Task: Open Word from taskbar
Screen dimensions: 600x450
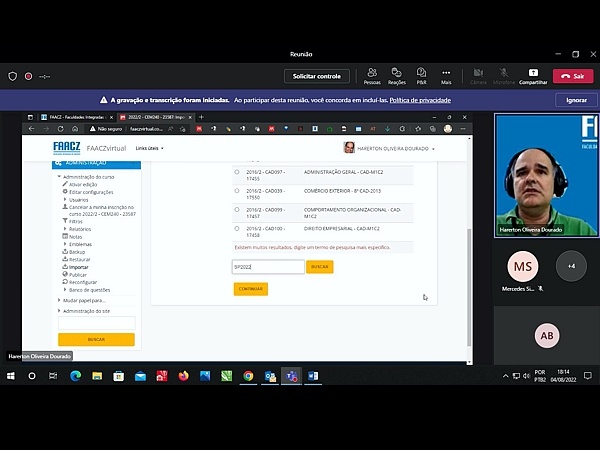Action: click(x=313, y=376)
